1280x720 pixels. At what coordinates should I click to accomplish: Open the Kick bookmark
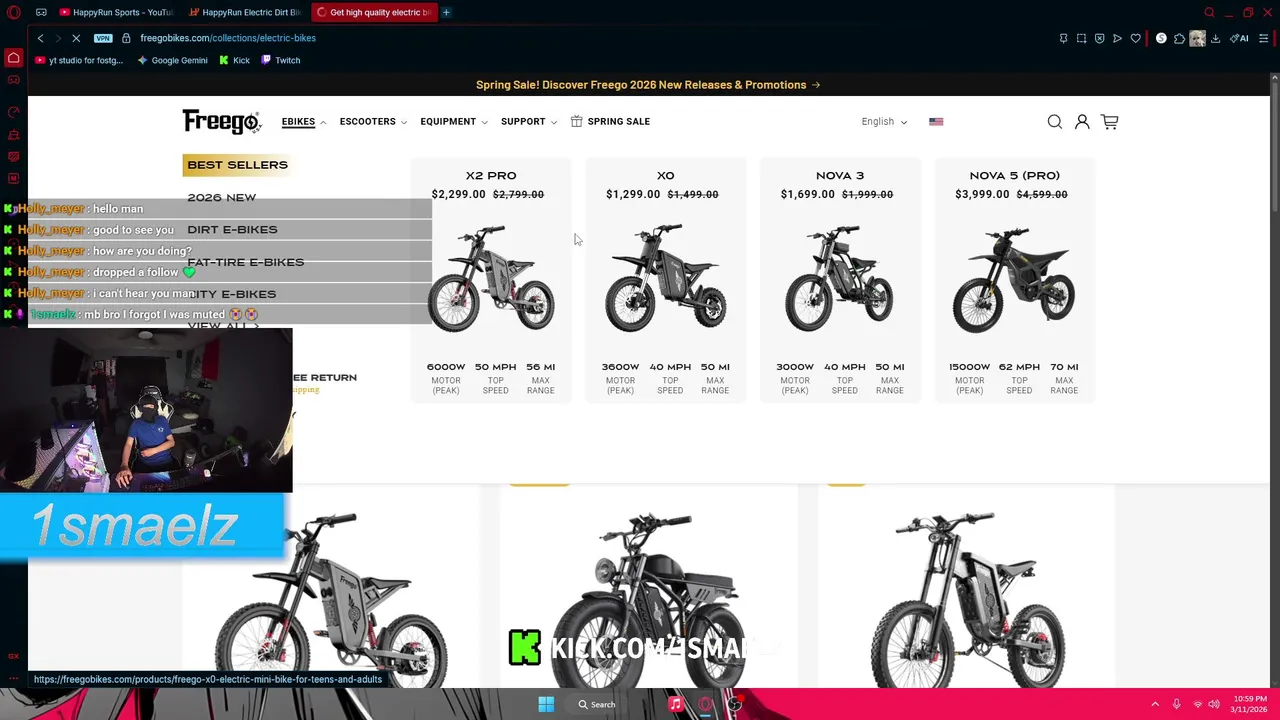[235, 60]
